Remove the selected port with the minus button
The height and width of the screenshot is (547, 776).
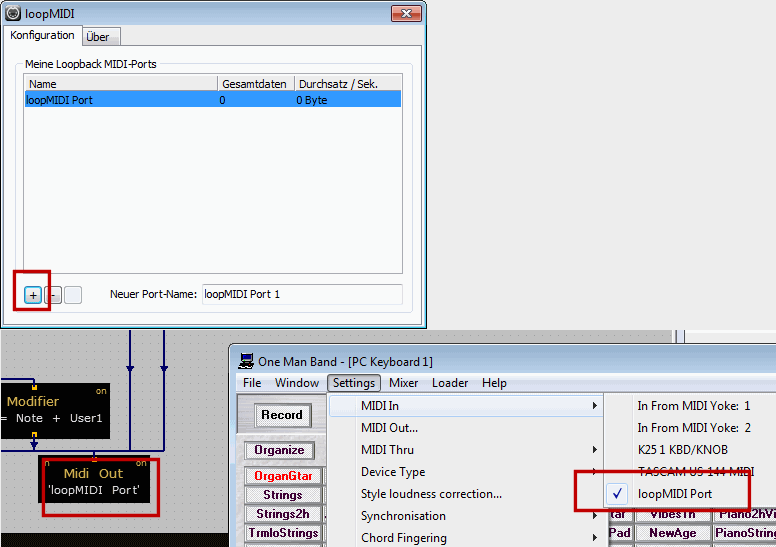[53, 295]
